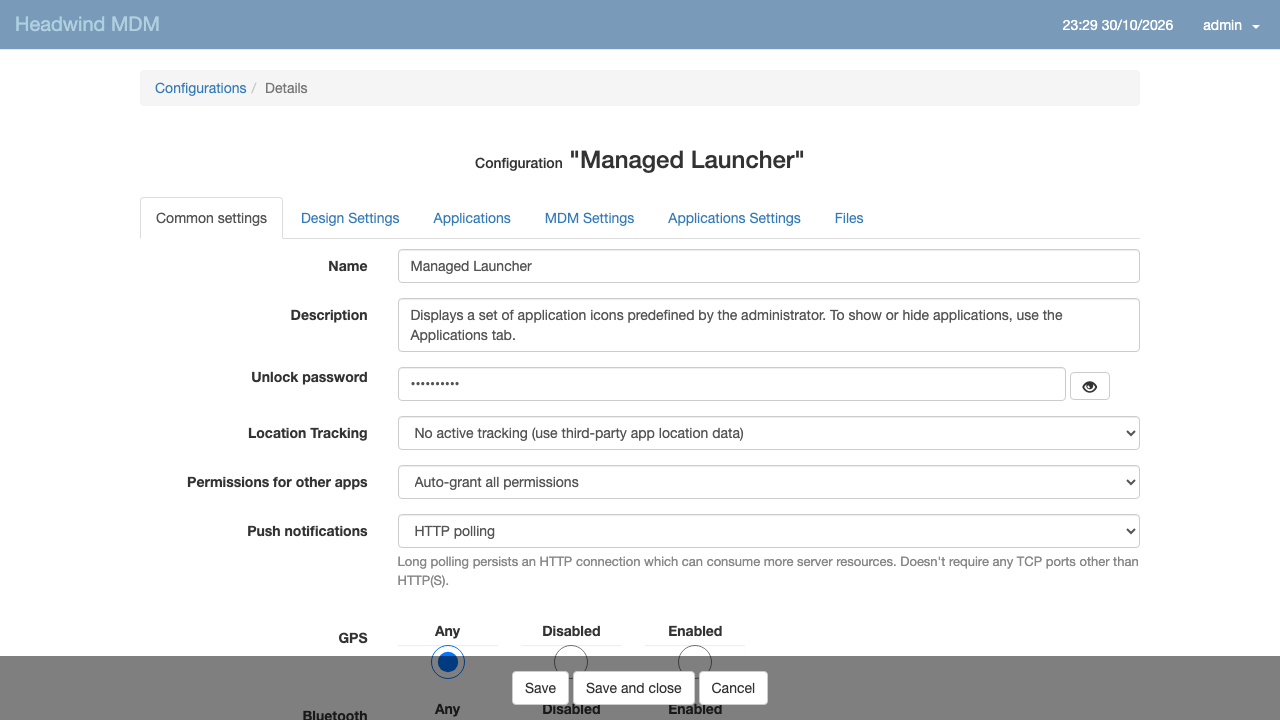The image size is (1280, 720).
Task: Open the Location Tracking dropdown
Action: point(769,433)
